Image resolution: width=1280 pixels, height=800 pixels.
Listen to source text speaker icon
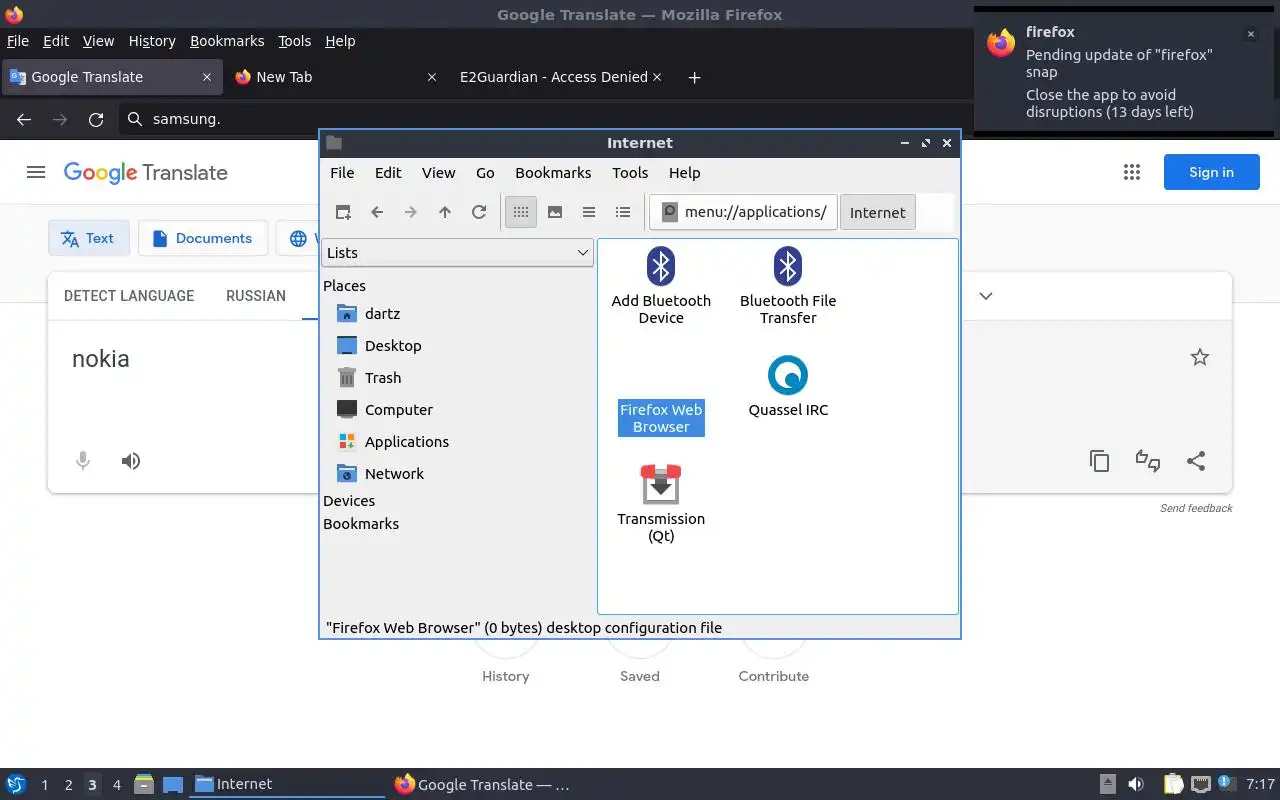coord(131,461)
